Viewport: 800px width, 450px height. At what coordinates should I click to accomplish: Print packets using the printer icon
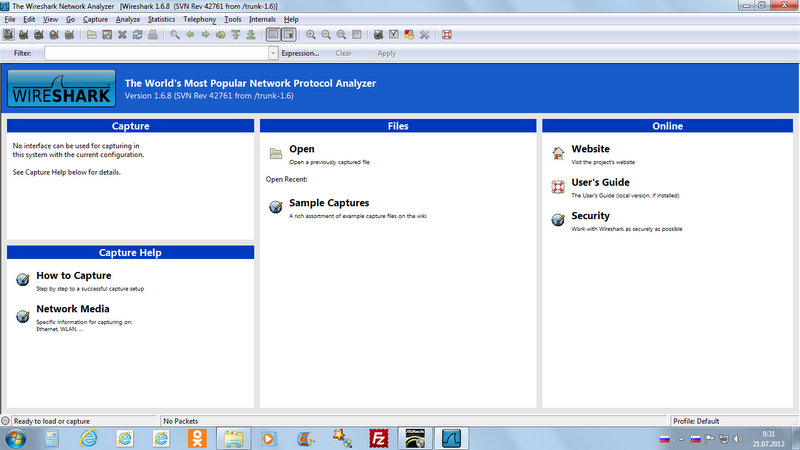coord(153,35)
